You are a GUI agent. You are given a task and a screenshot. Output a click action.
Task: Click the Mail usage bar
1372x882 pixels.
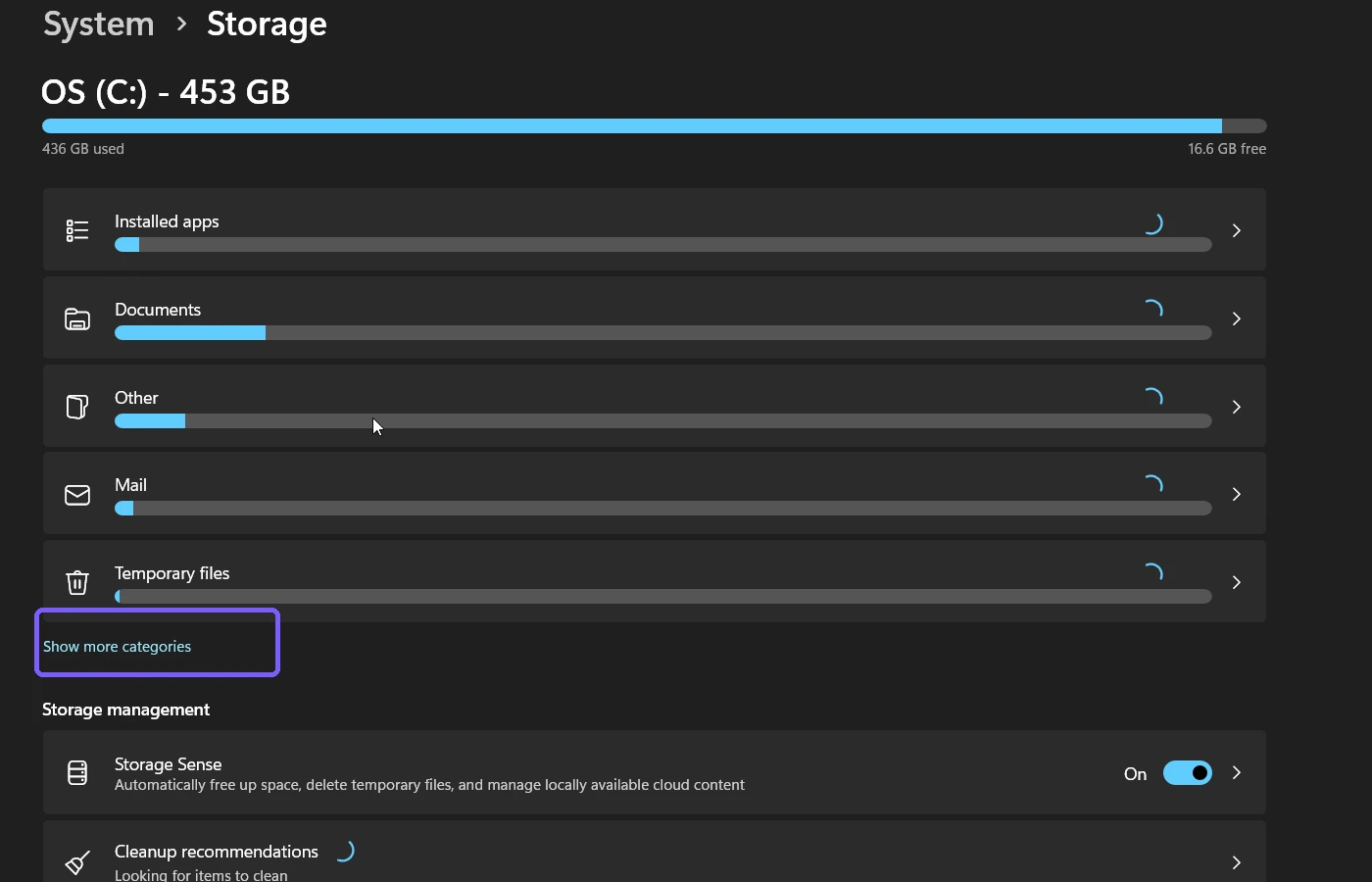[663, 509]
